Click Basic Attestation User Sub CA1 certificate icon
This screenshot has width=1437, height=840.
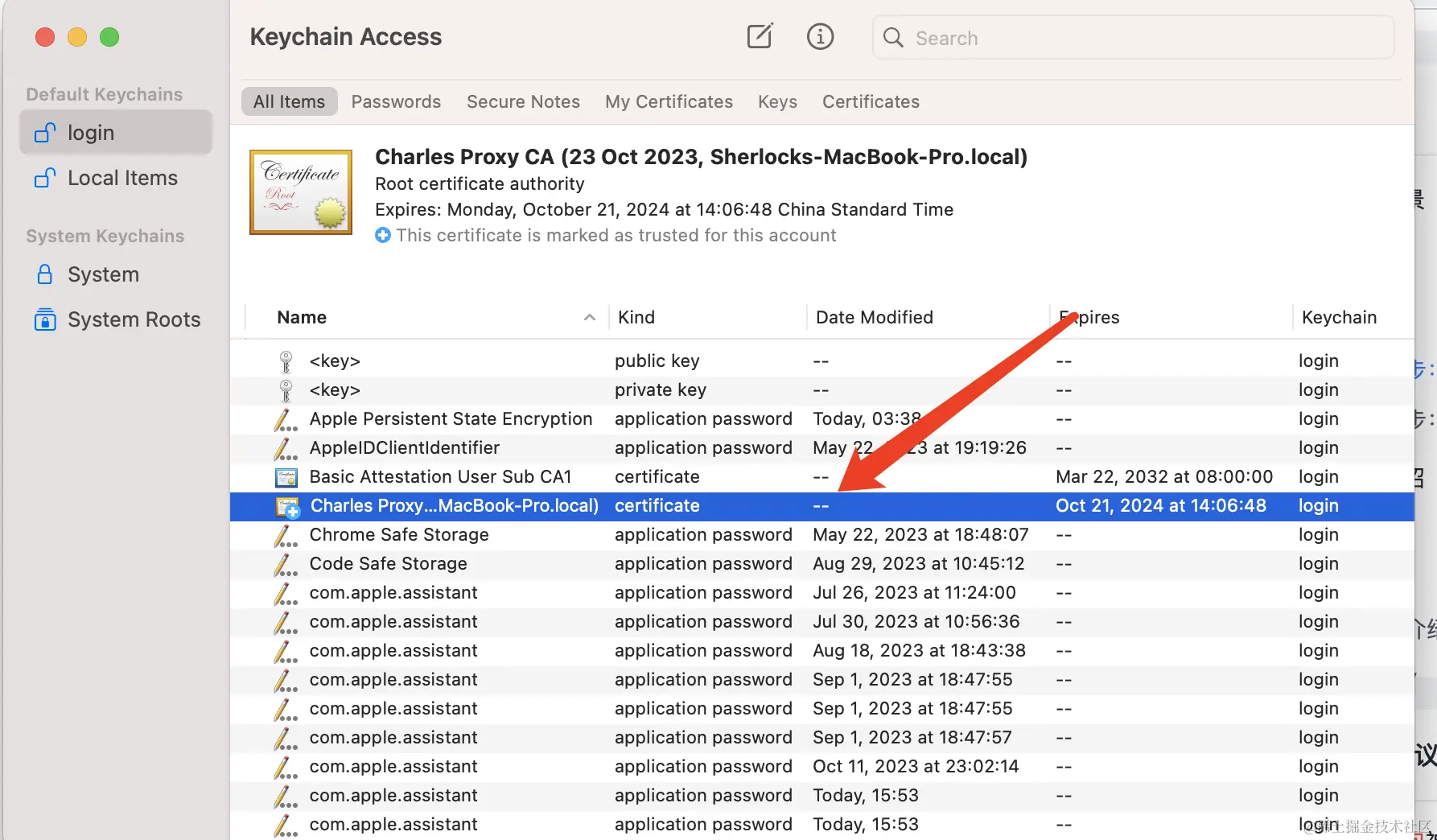[286, 477]
